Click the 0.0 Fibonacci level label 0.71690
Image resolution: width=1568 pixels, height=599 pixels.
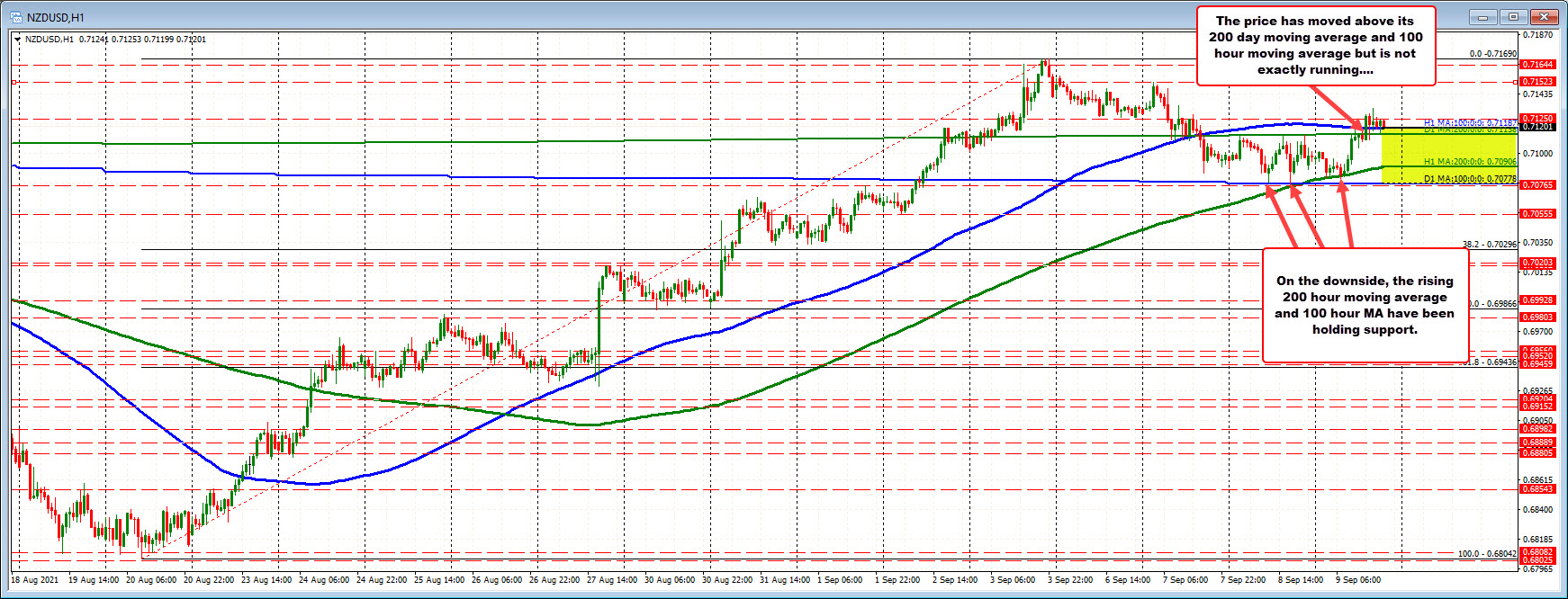click(x=1492, y=54)
